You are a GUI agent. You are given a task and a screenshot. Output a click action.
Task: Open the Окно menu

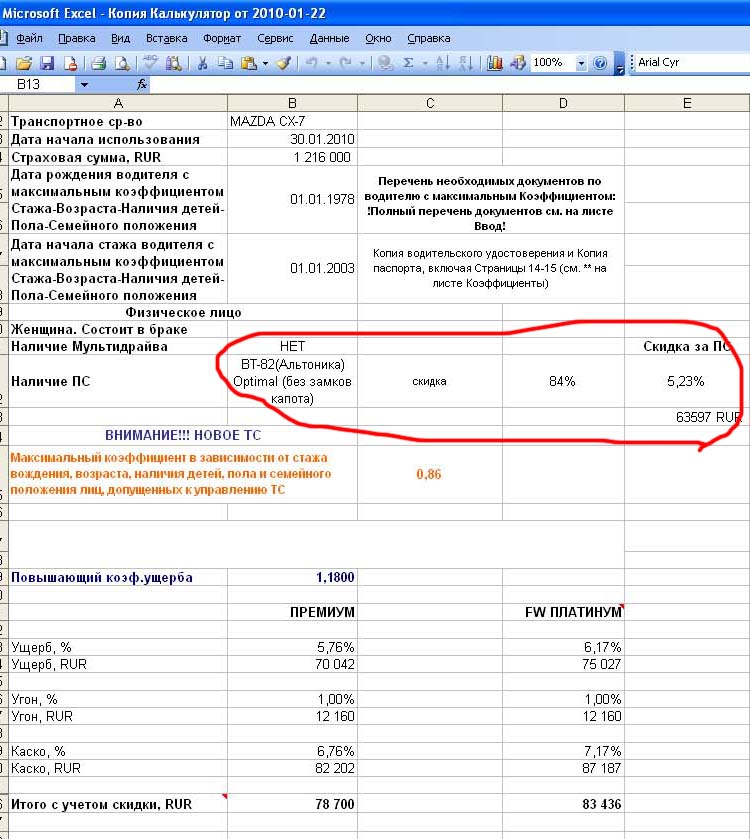[378, 39]
